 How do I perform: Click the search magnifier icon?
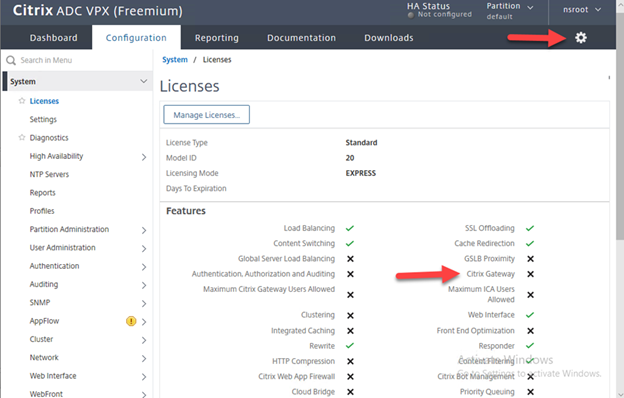click(11, 60)
